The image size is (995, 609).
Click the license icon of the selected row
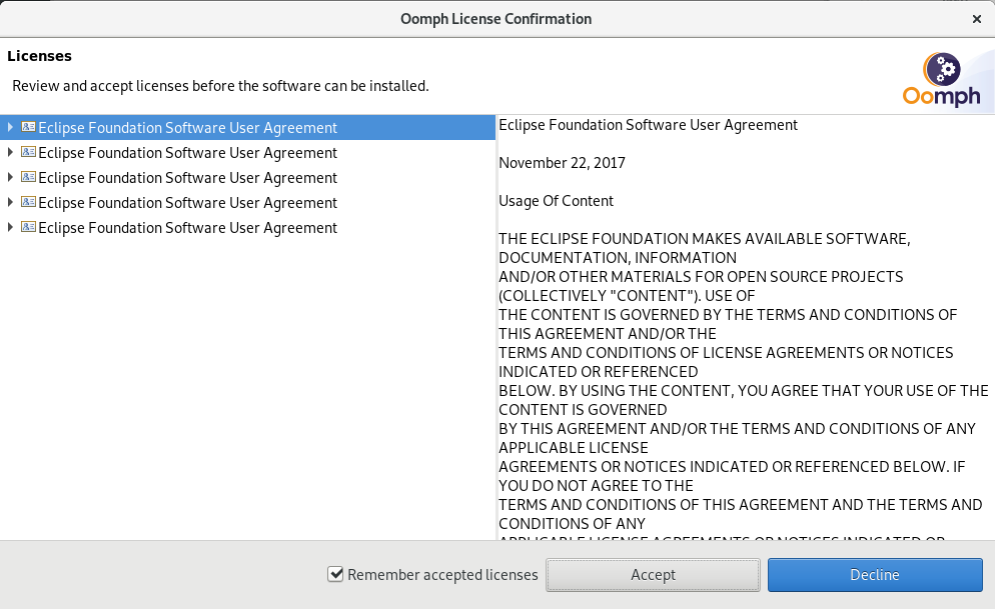click(28, 127)
